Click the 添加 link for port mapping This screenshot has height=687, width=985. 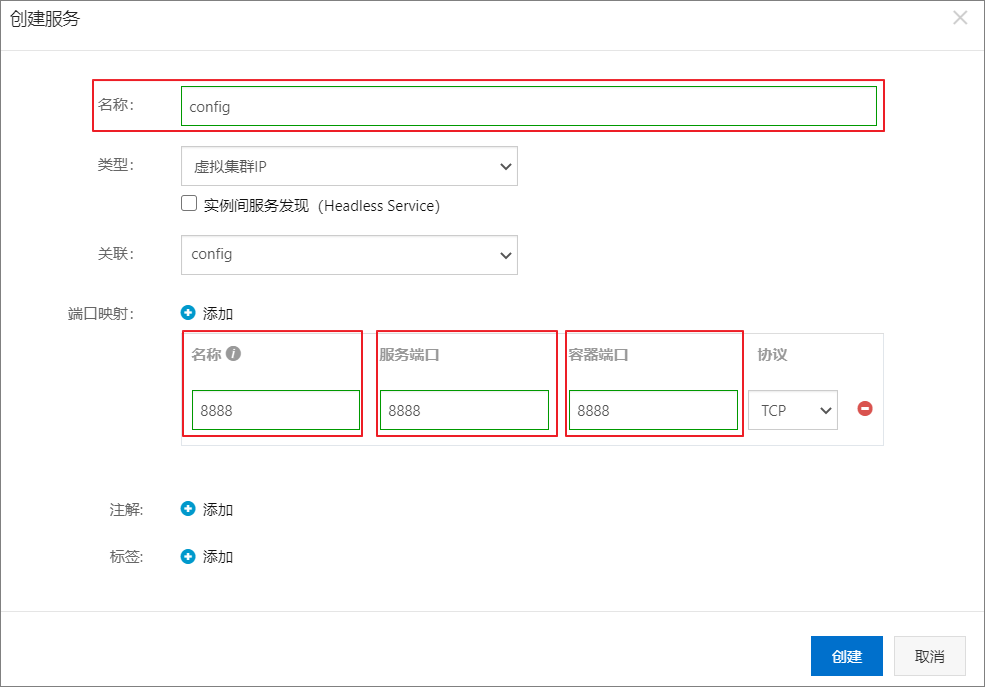(x=217, y=313)
